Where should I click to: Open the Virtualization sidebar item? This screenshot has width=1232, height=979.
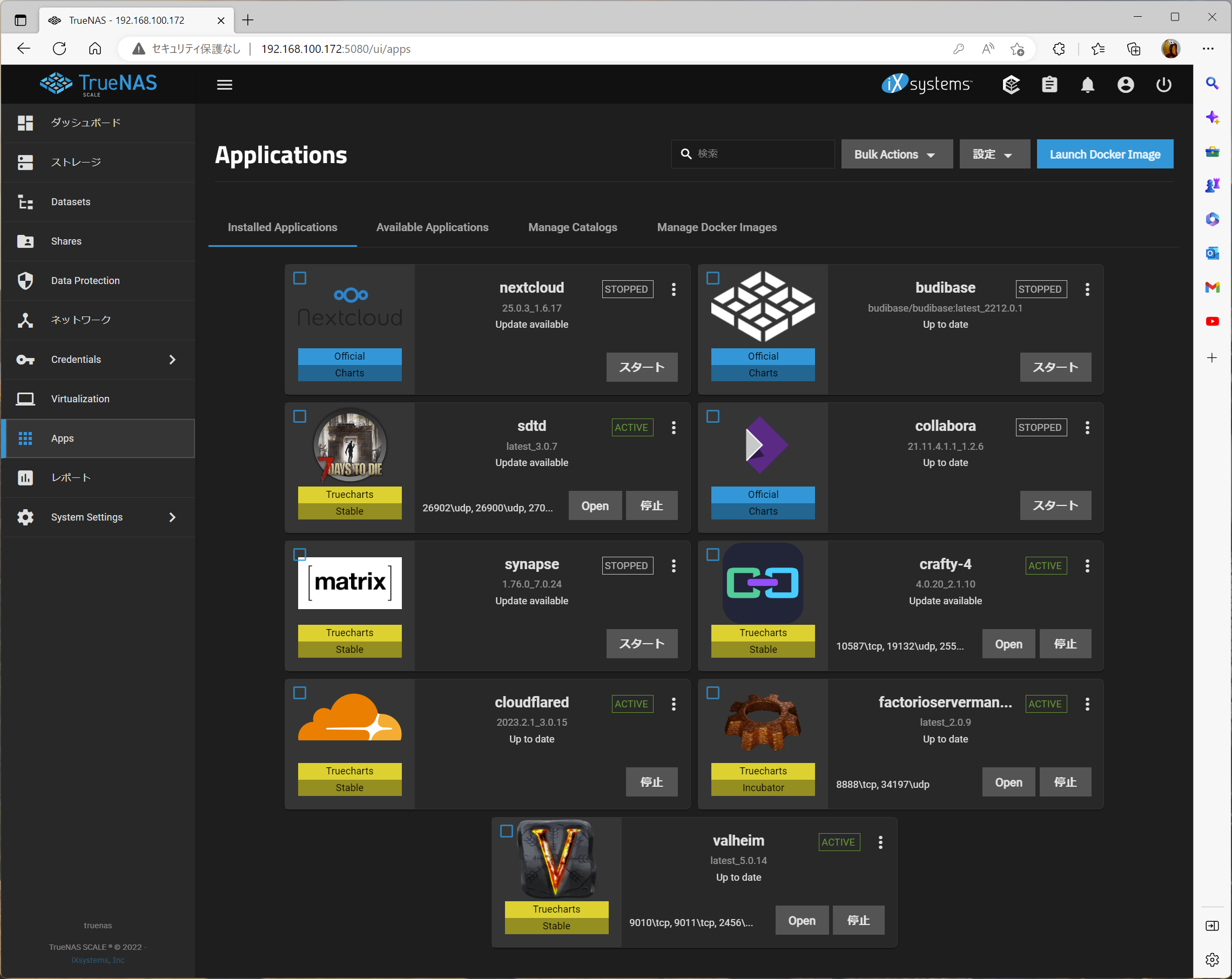click(x=80, y=399)
